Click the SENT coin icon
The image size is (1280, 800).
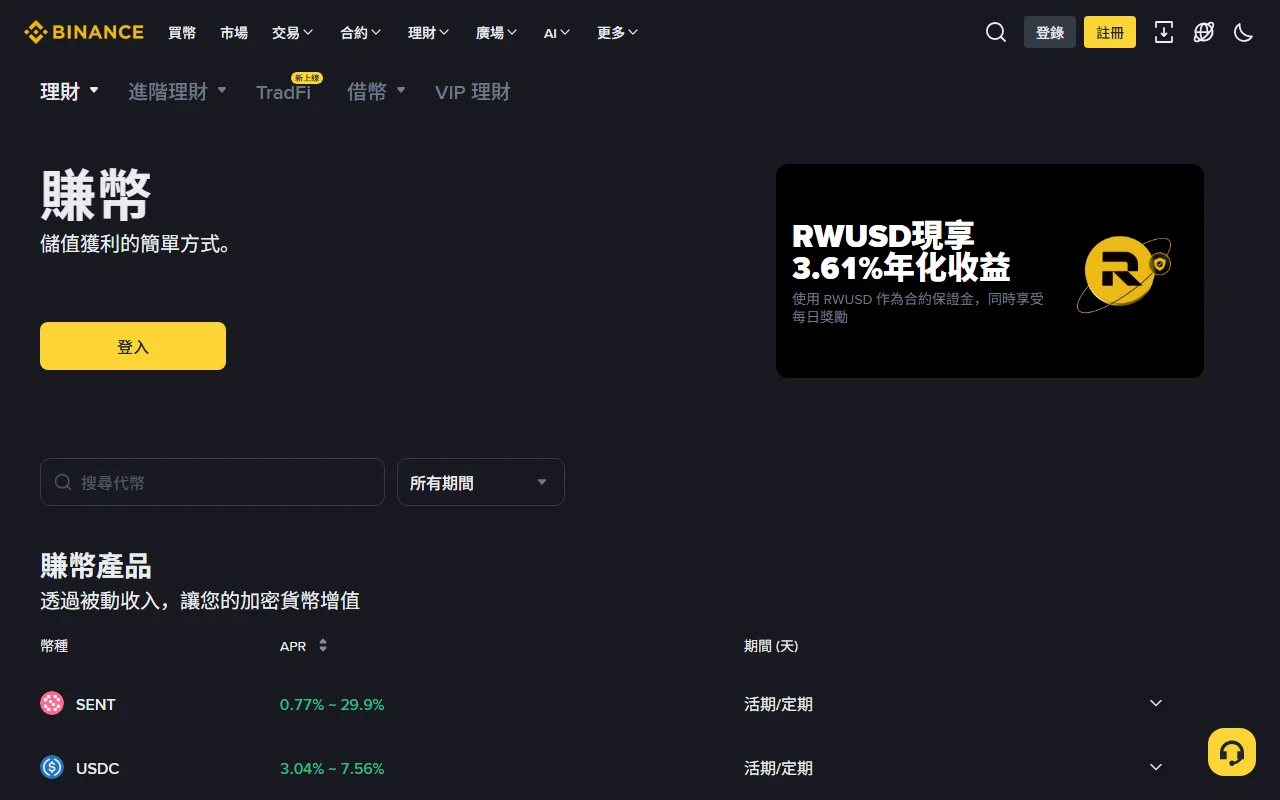[x=52, y=704]
